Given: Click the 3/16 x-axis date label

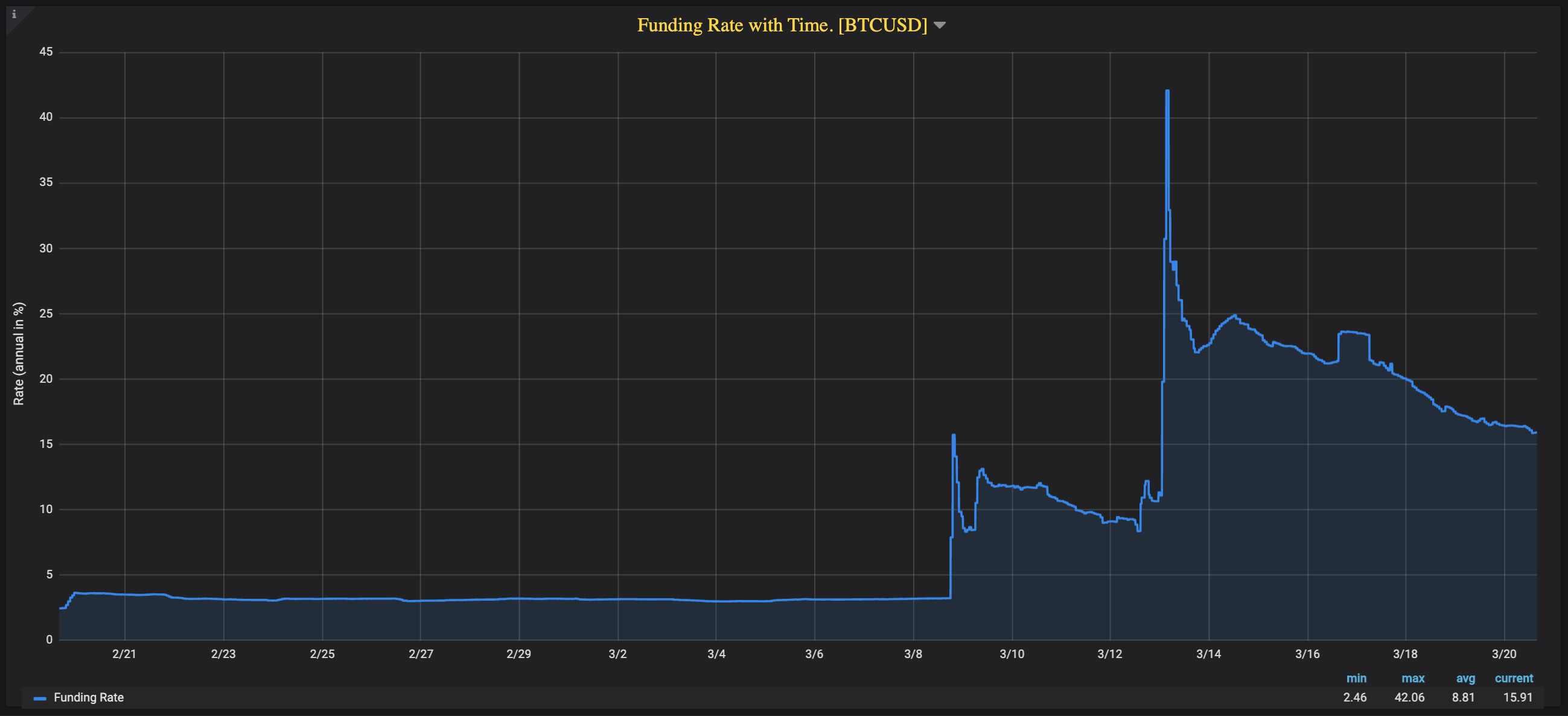Looking at the screenshot, I should [1307, 653].
